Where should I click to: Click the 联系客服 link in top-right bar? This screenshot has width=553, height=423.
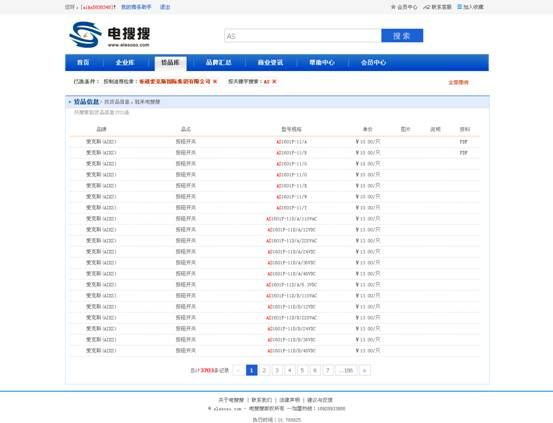pyautogui.click(x=442, y=7)
